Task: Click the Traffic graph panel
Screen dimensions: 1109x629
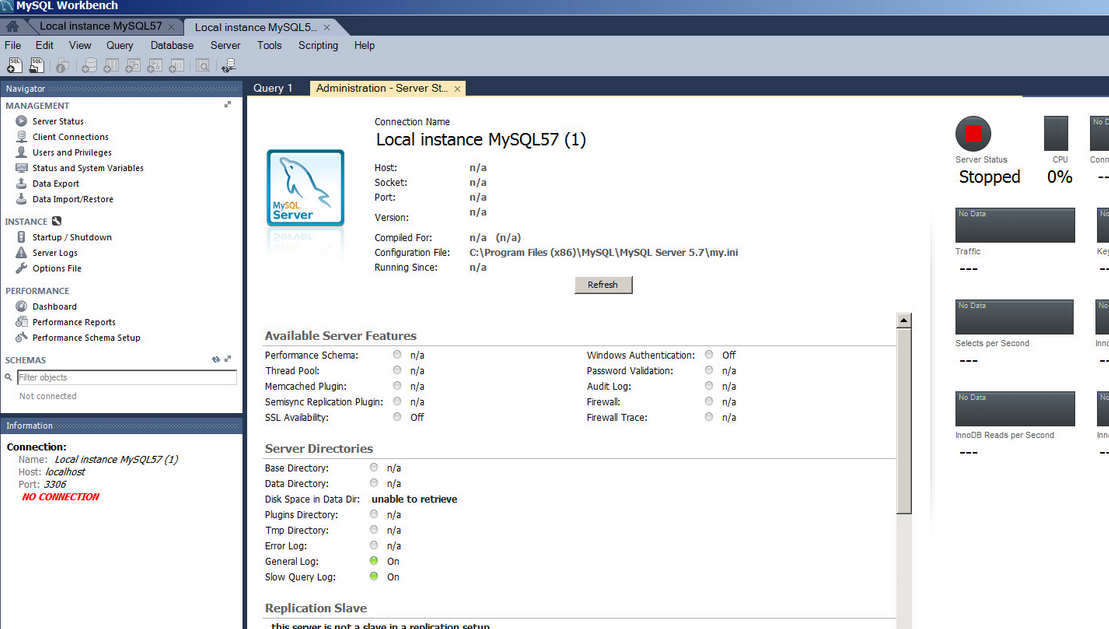Action: pyautogui.click(x=1015, y=225)
